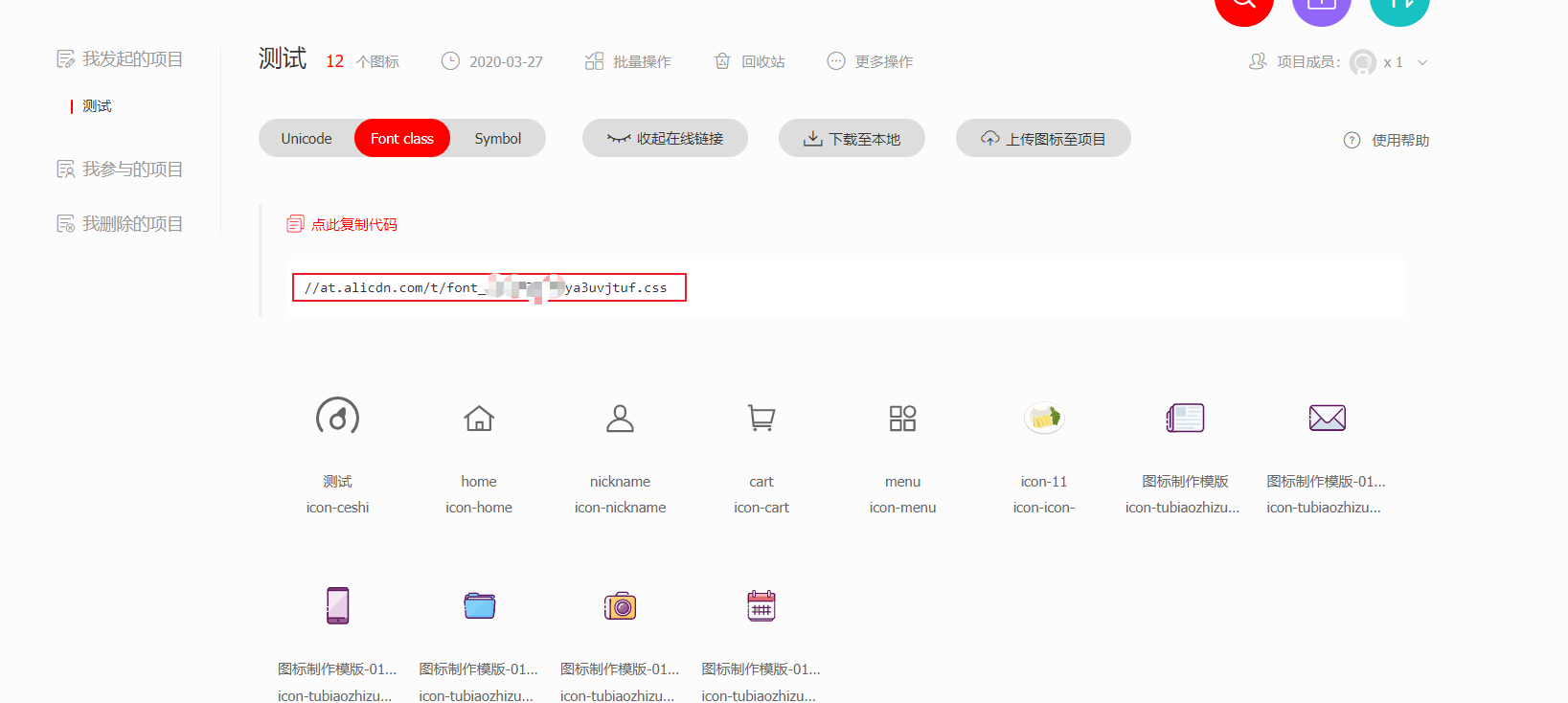The image size is (1568, 703).
Task: Click the 项目成员 people icon
Action: [x=1258, y=61]
